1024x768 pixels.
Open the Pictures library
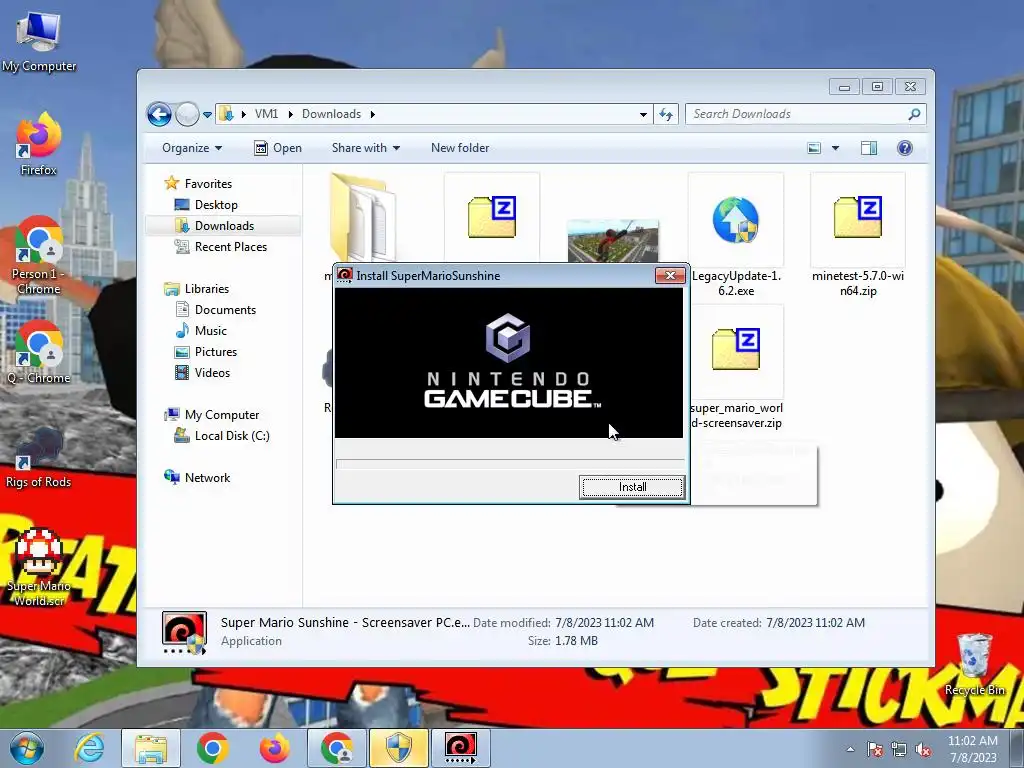(x=206, y=351)
